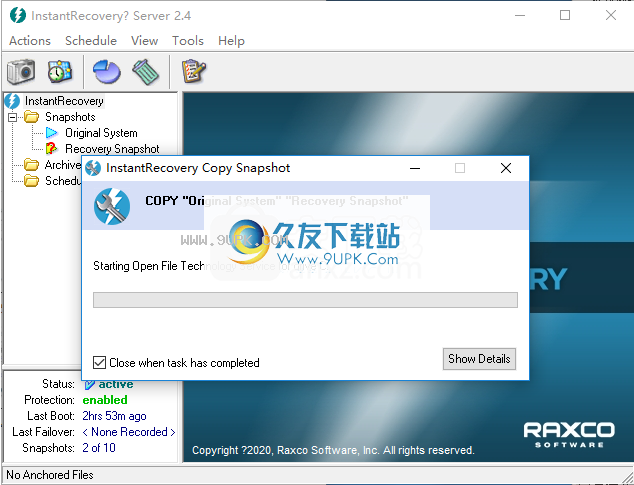Minimize the InstantRecovery Server main window
This screenshot has width=634, height=485.
click(x=520, y=15)
